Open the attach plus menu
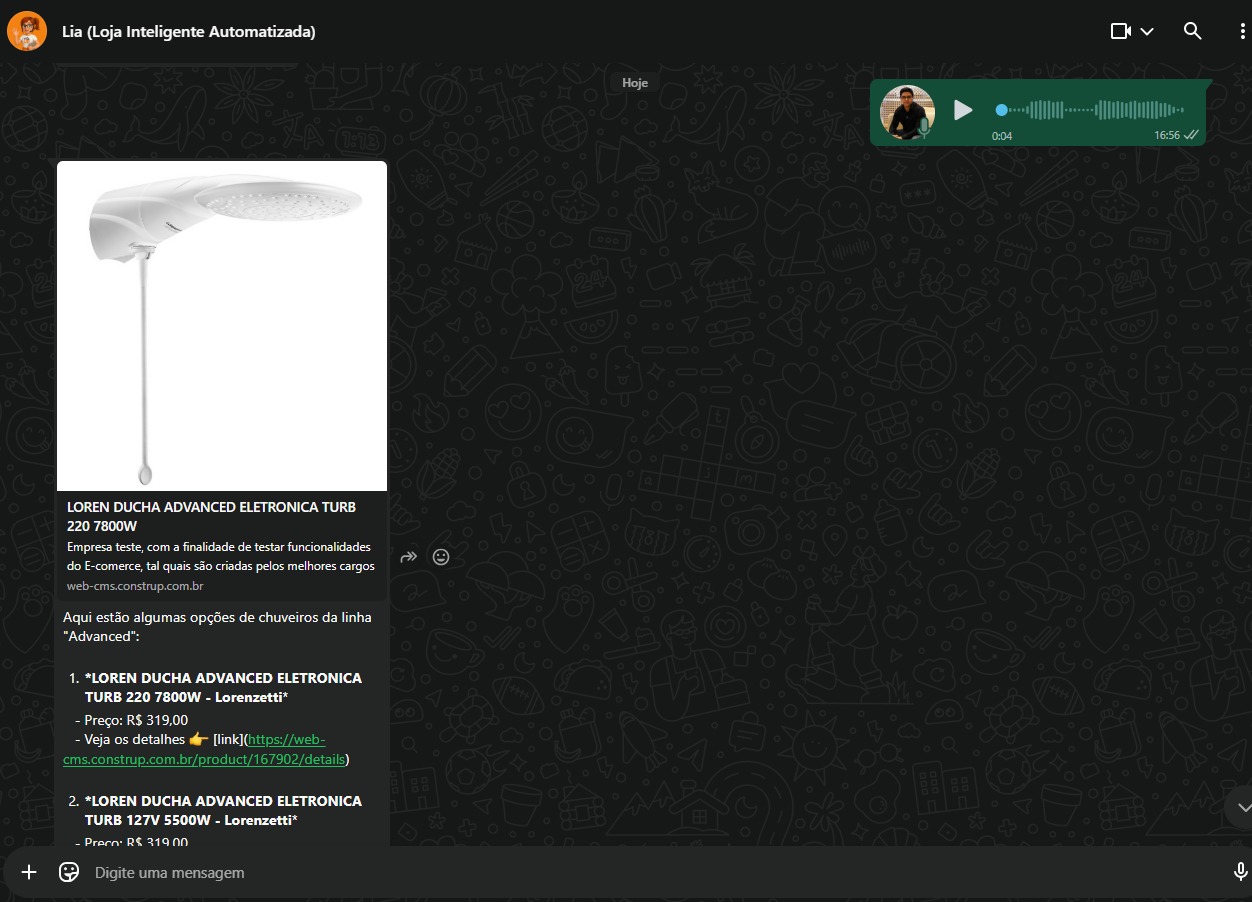 pyautogui.click(x=29, y=872)
